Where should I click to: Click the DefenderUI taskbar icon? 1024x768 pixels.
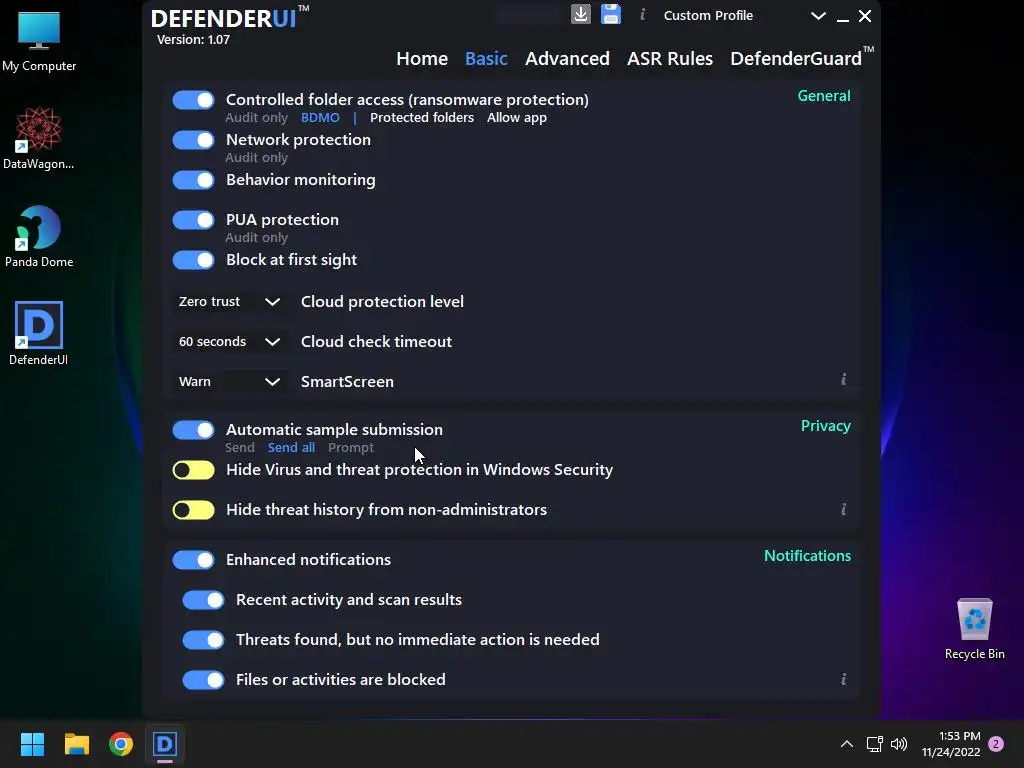click(x=165, y=744)
